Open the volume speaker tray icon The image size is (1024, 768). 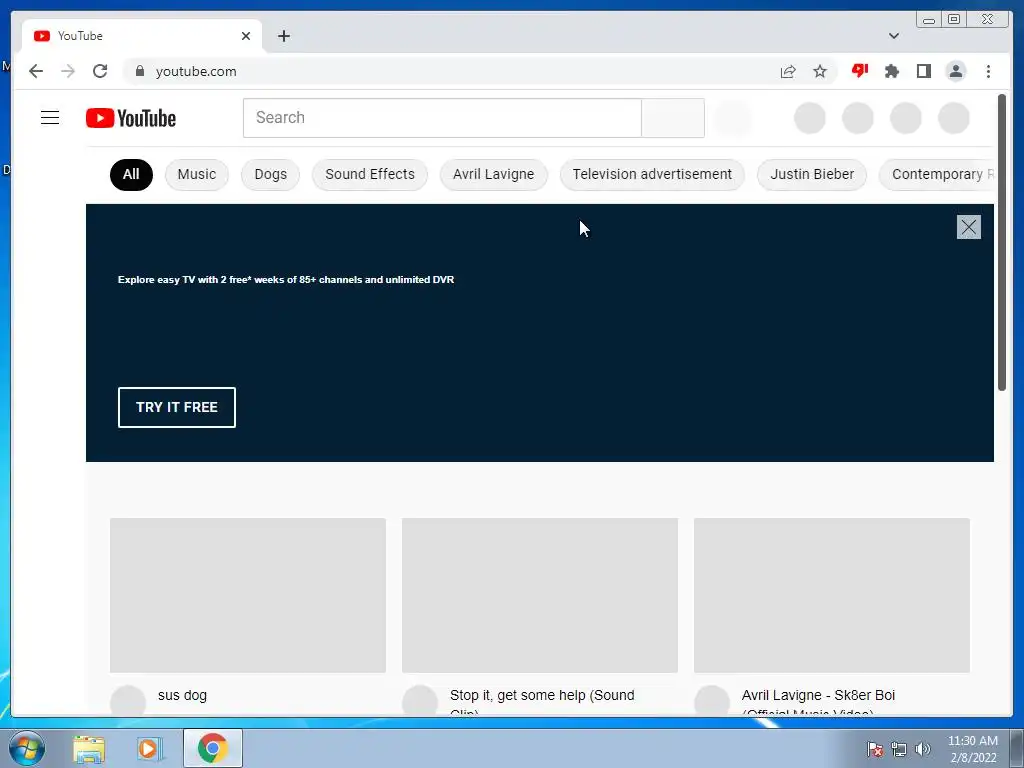tap(922, 749)
